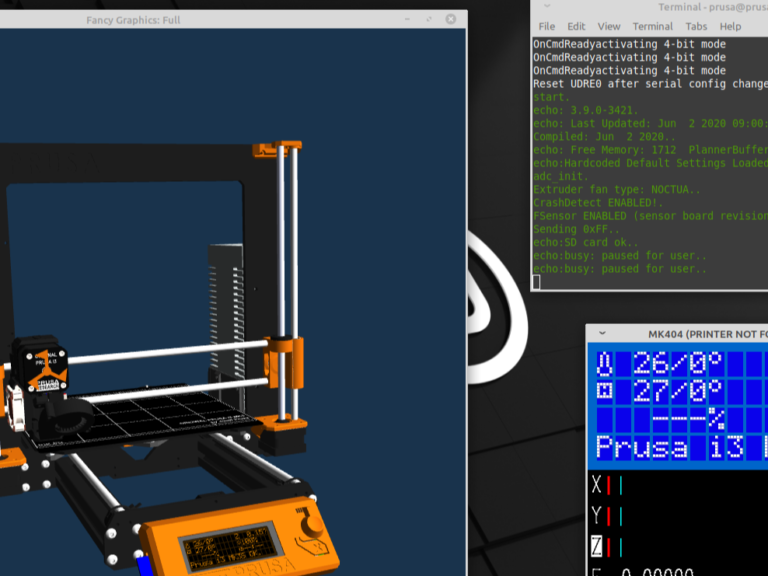Click the 'start.' line in Terminal
Viewport: 768px width, 576px height.
tap(551, 97)
